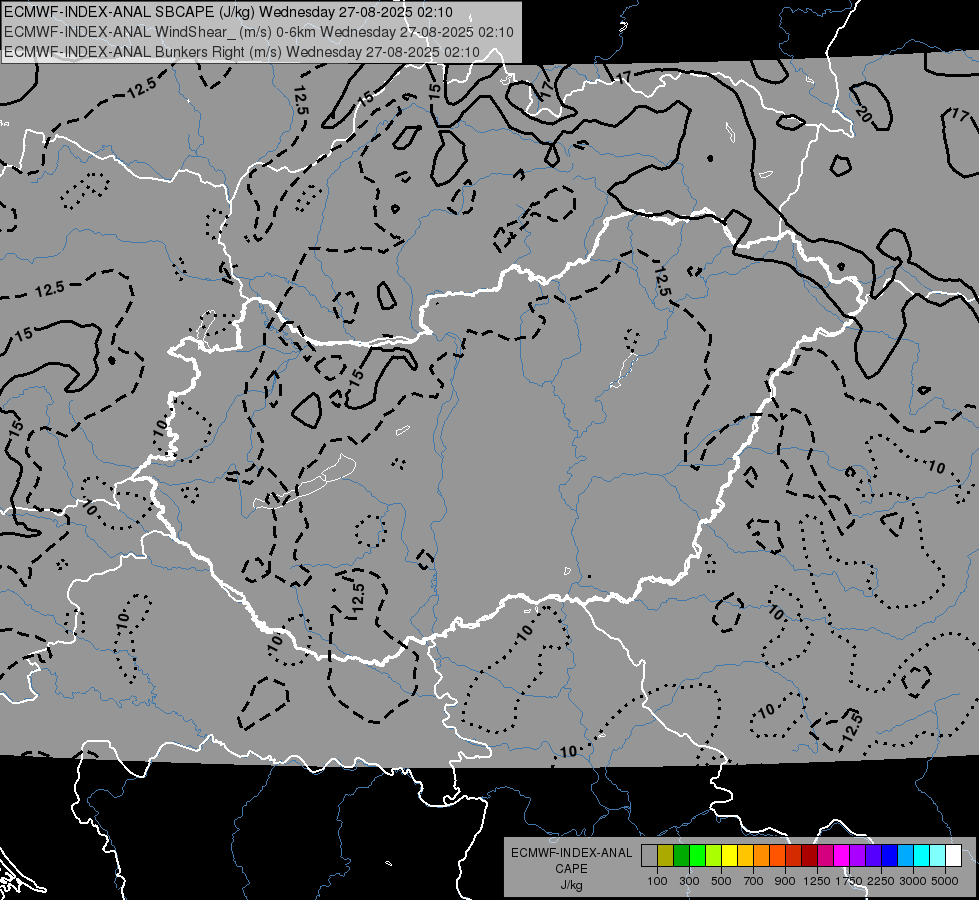The width and height of the screenshot is (979, 900).
Task: Pick the pinkish-magenta CAPE legend swatch
Action: coord(825,856)
